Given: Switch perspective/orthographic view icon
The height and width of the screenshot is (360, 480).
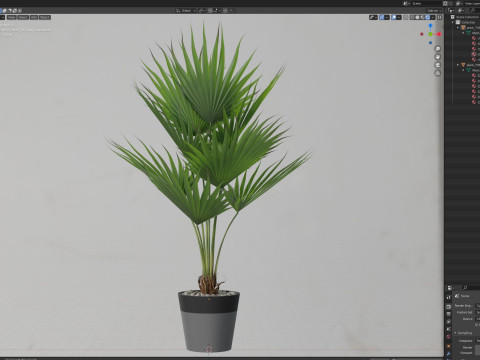Looking at the screenshot, I should pyautogui.click(x=438, y=73).
